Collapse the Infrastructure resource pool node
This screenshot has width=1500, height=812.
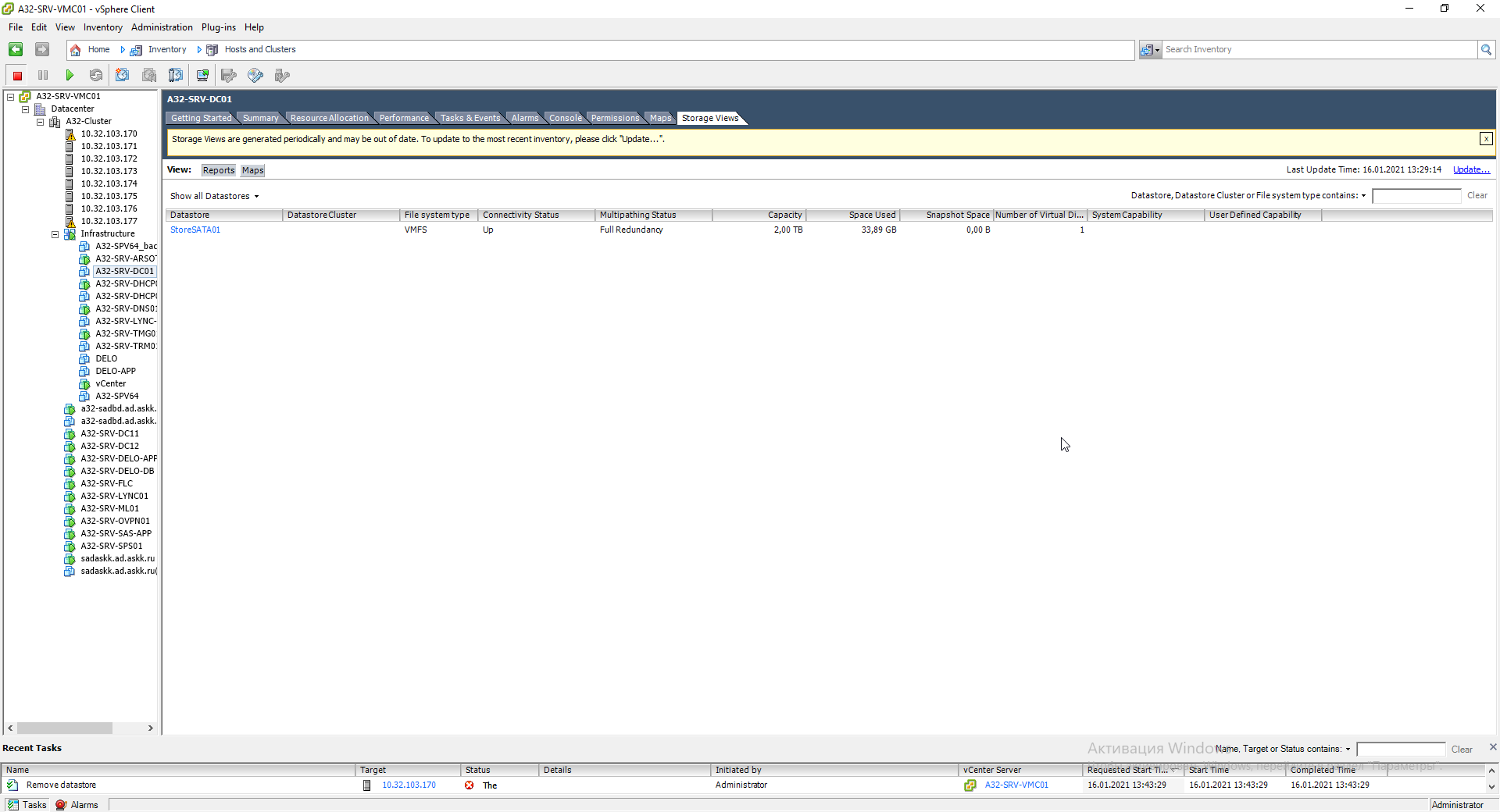55,234
